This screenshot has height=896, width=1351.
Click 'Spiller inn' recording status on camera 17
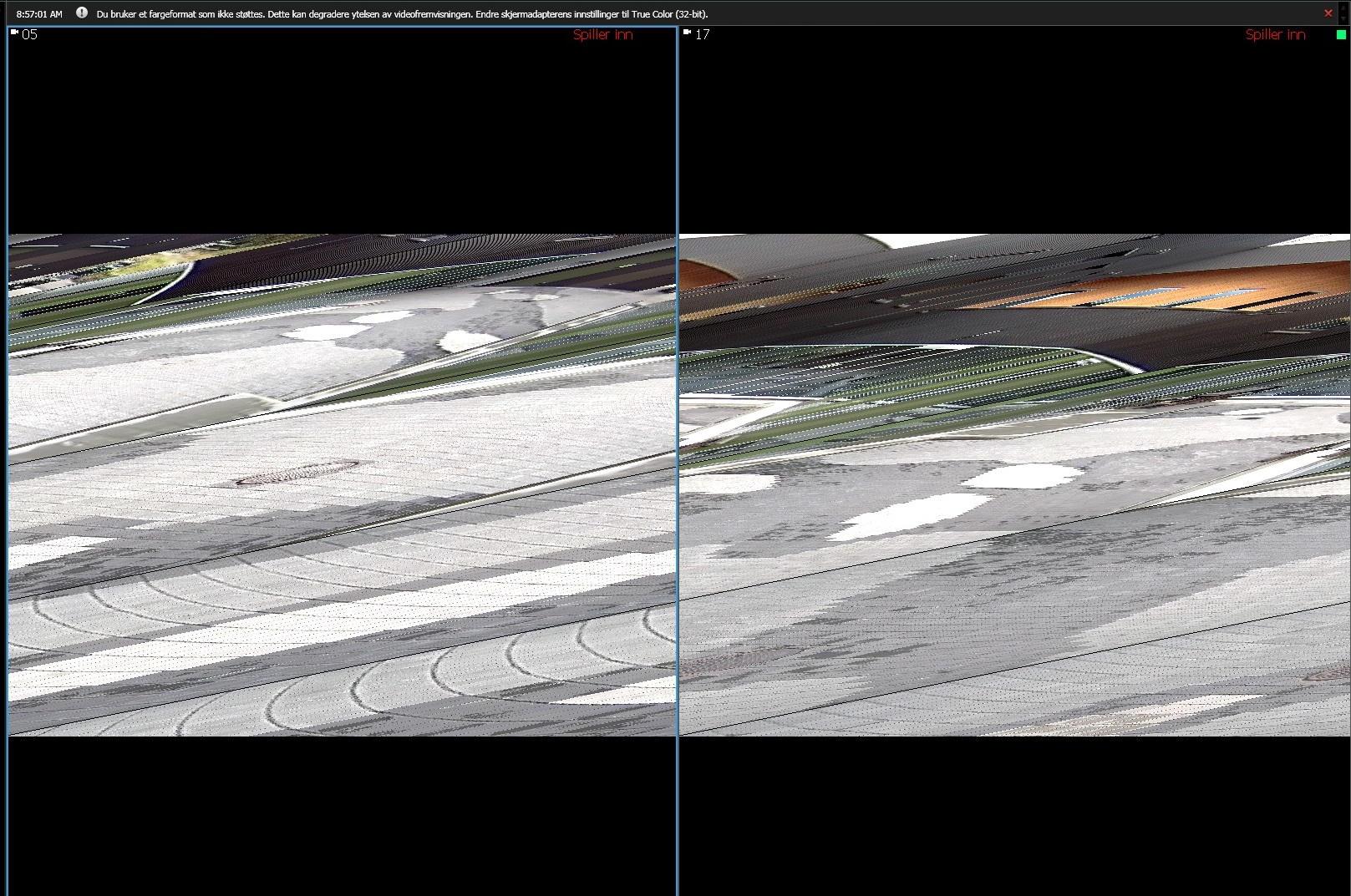[1275, 34]
